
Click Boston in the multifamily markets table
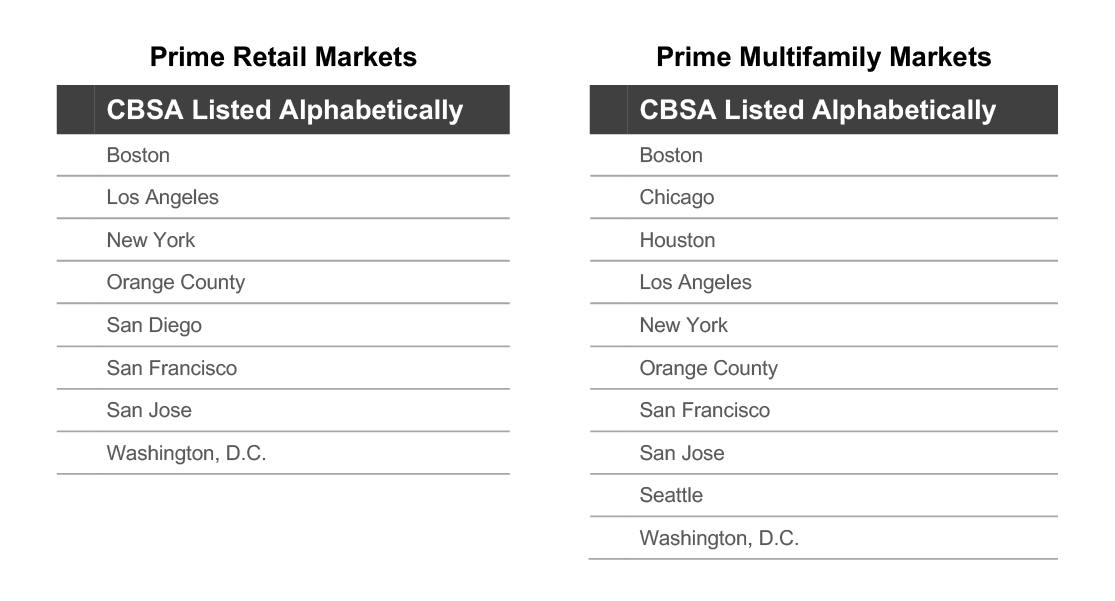671,155
